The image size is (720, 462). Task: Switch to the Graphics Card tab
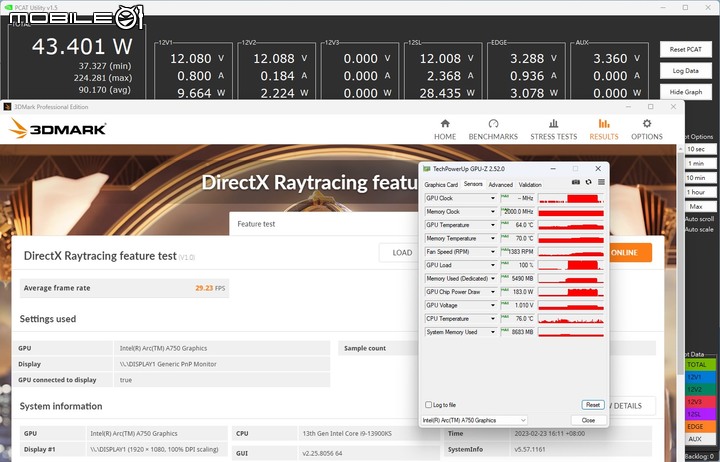pyautogui.click(x=441, y=185)
